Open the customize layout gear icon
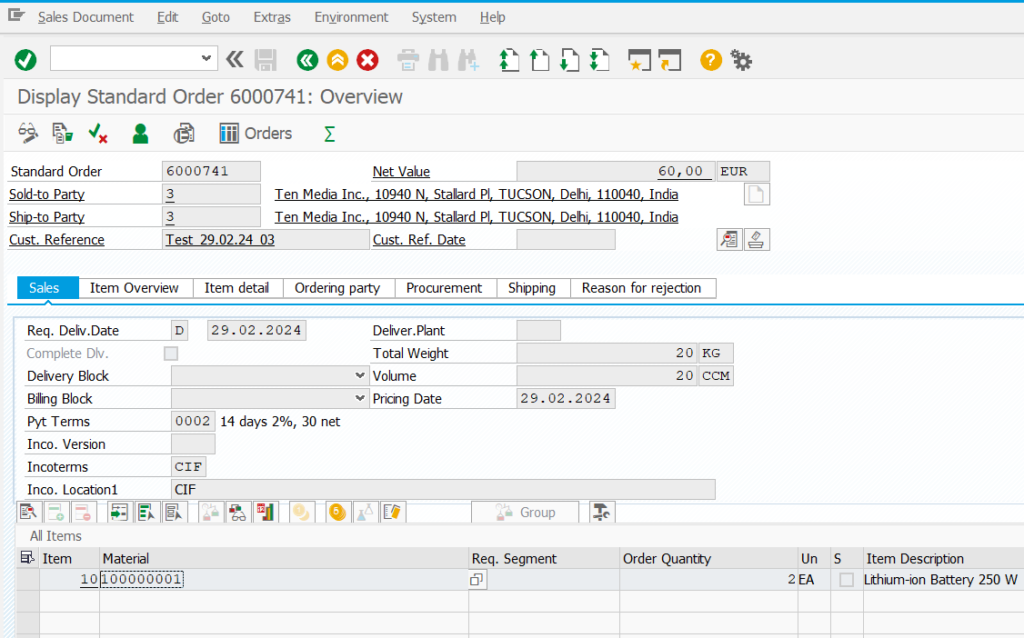The image size is (1024, 638). (741, 60)
